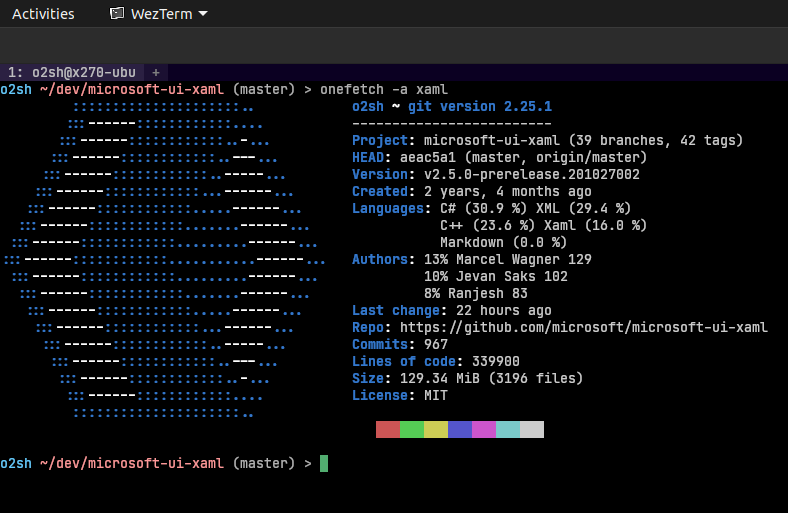
Task: Click author line '13% Marcel Wagner 129'
Action: click(508, 259)
